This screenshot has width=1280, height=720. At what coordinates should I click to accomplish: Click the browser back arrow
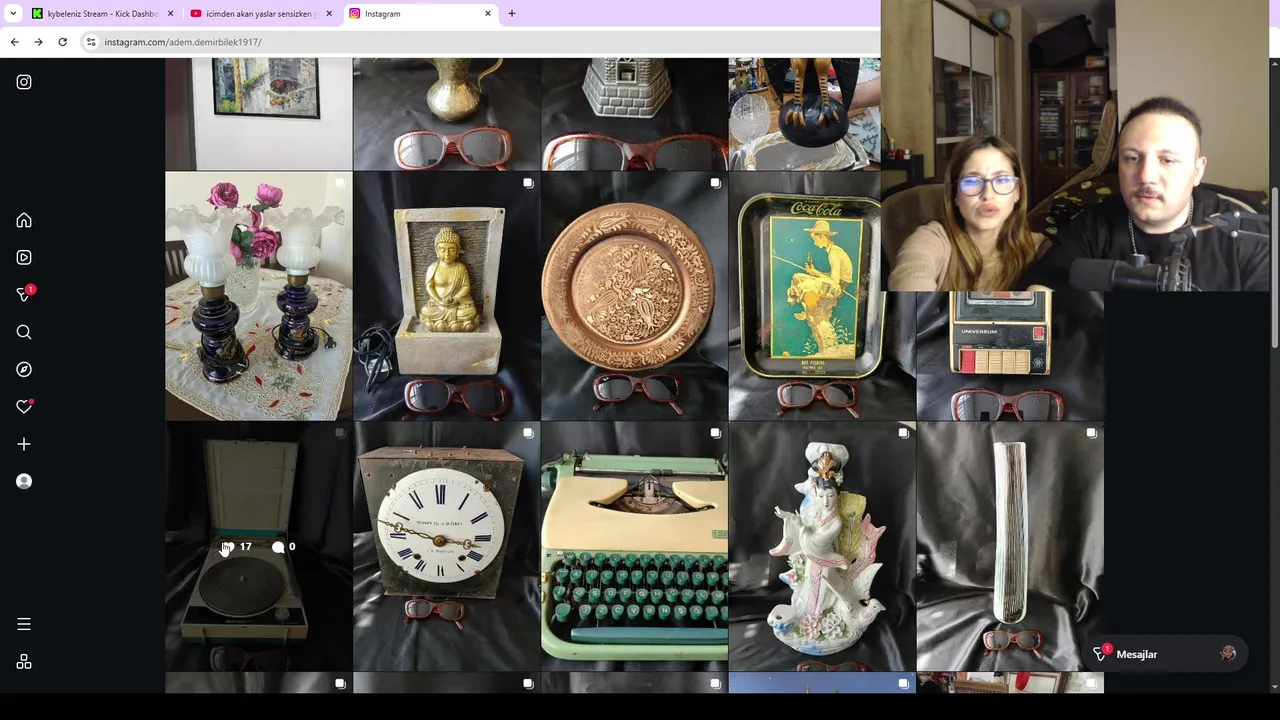(14, 42)
